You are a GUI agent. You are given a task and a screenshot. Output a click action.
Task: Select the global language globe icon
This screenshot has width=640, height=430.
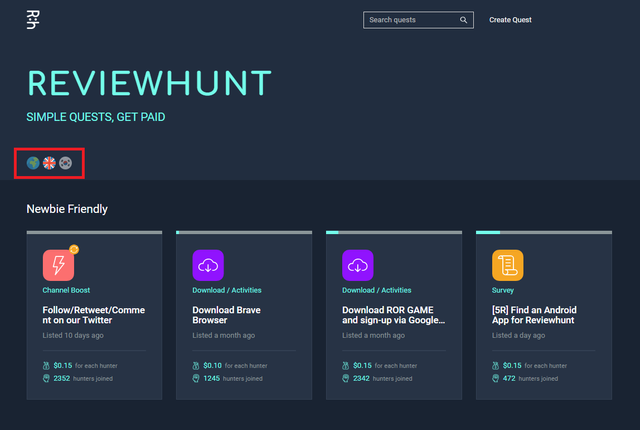33,163
